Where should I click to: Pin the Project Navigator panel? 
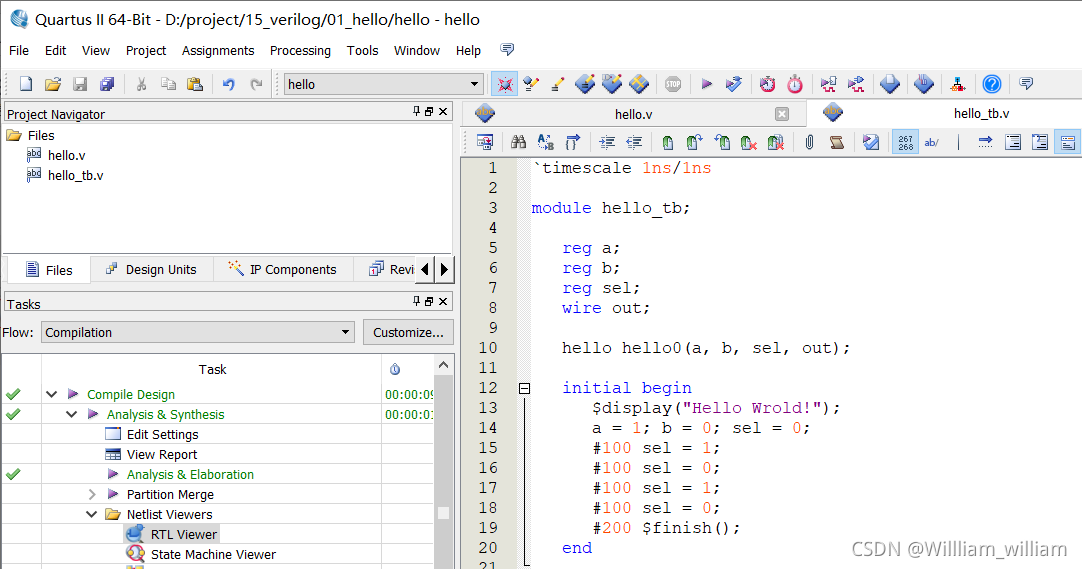416,111
